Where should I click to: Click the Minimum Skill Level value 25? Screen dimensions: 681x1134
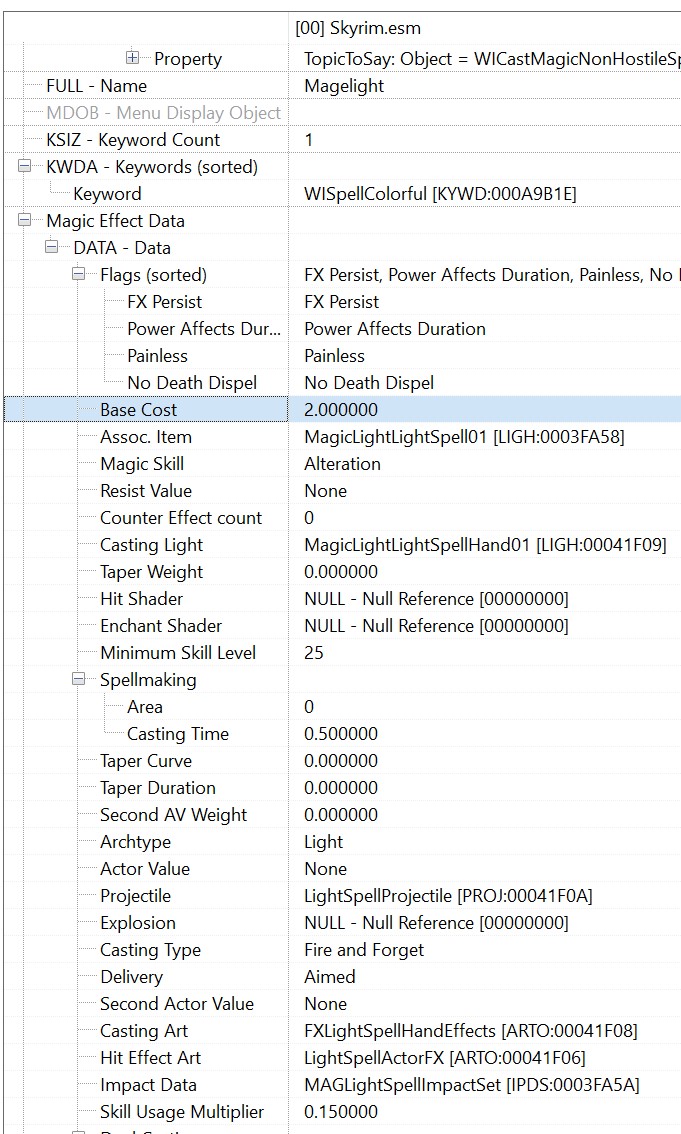[x=314, y=652]
